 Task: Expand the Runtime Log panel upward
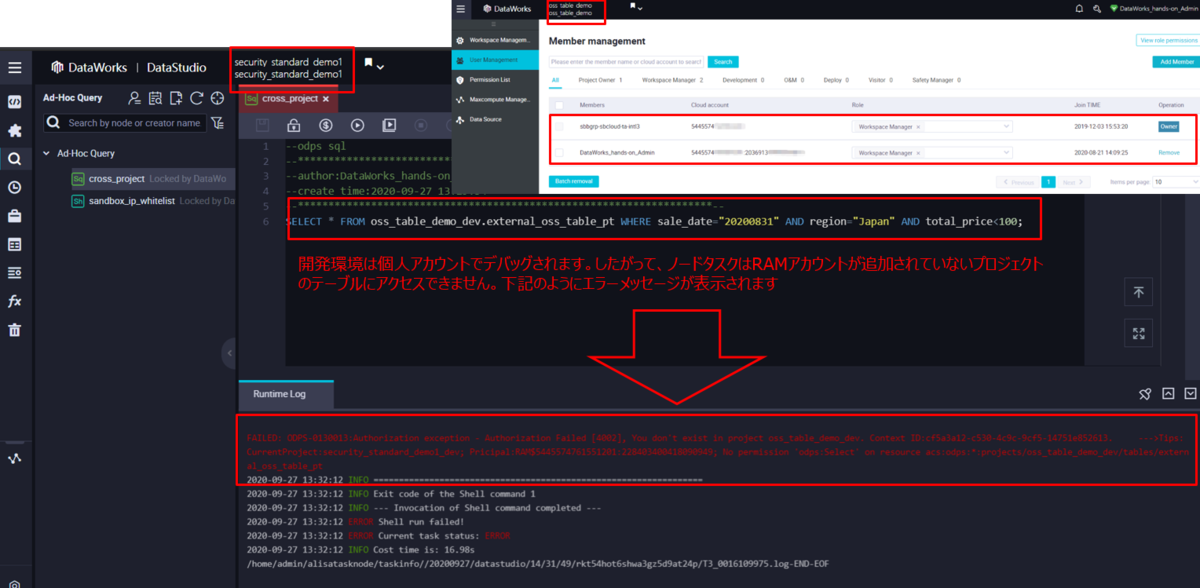1168,394
